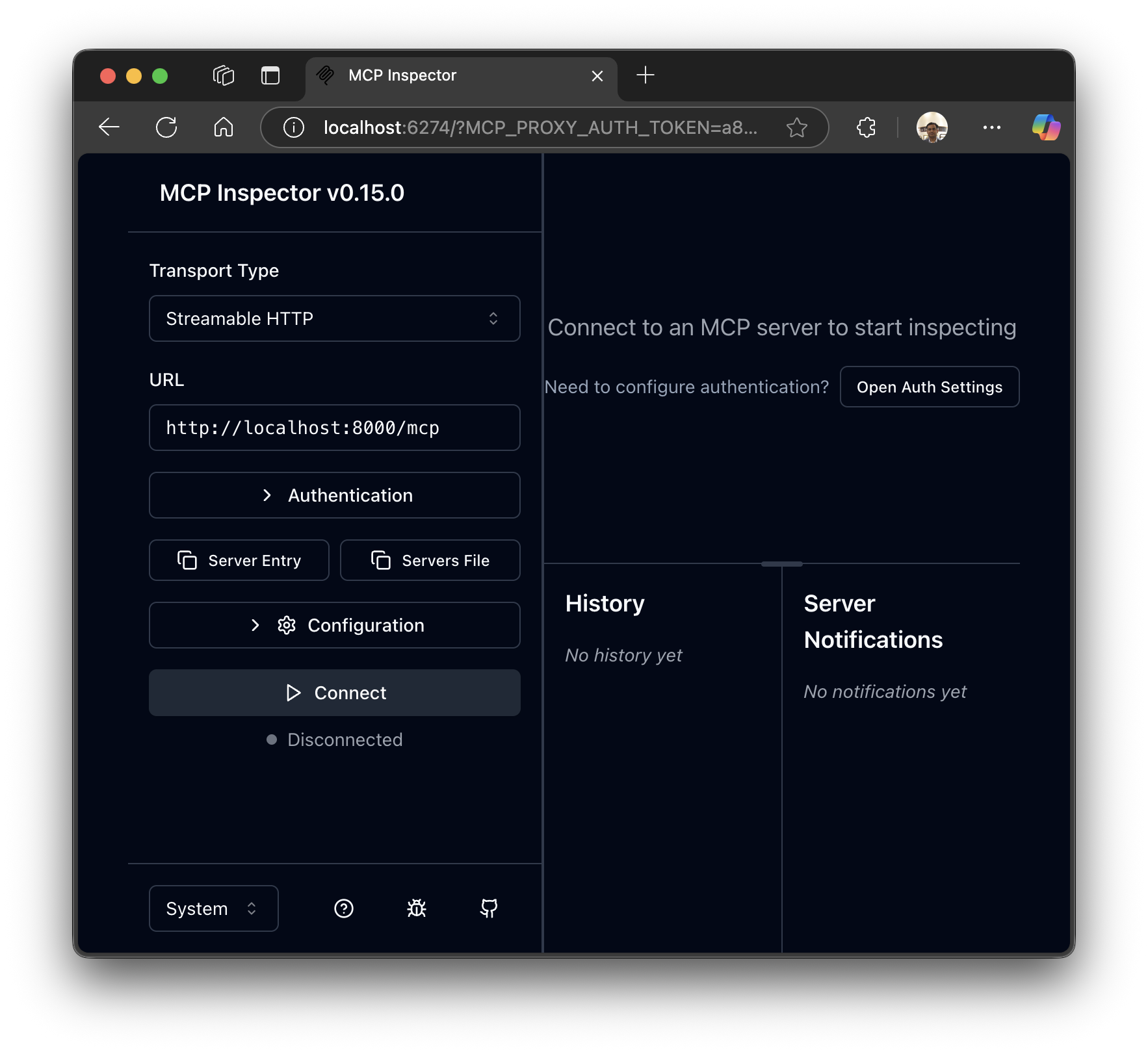
Task: Open browser settings three-dot menu
Action: coord(991,127)
